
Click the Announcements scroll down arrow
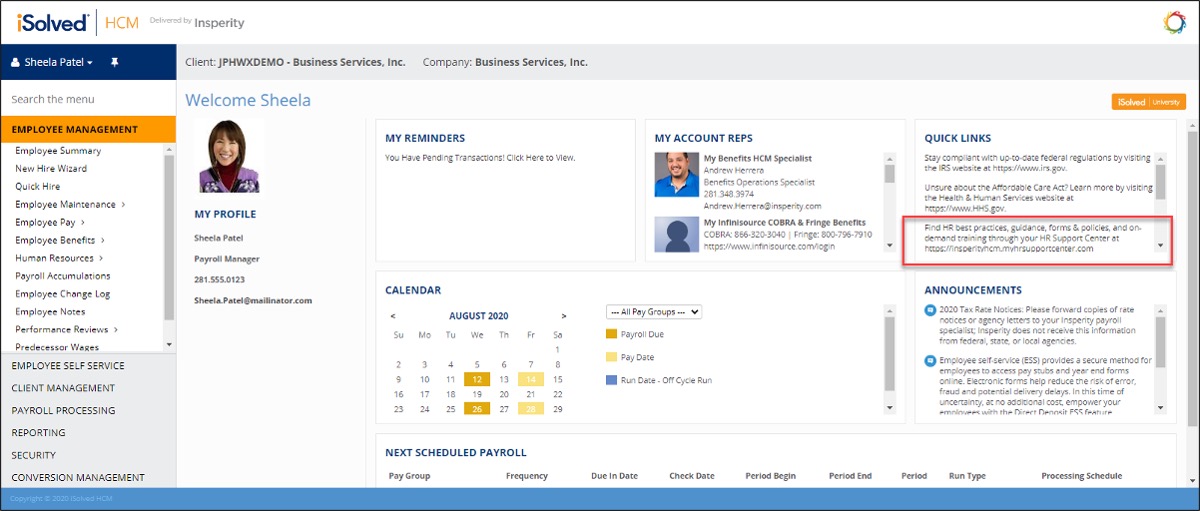point(1160,407)
